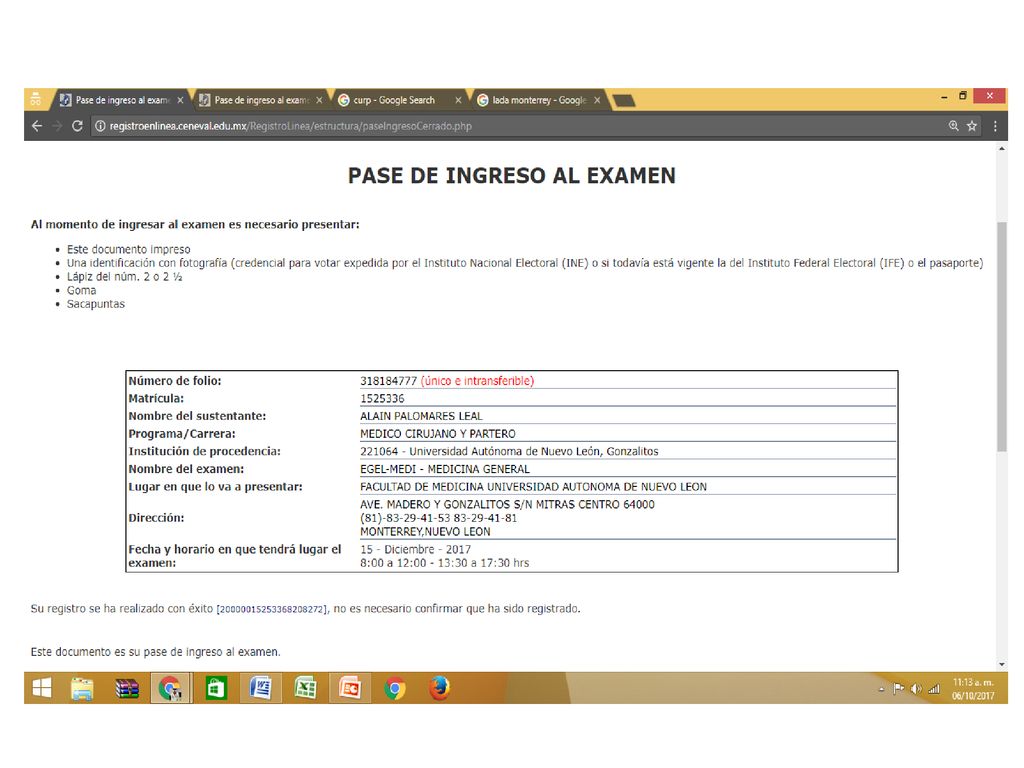This screenshot has width=1024, height=768.
Task: Close the first Pase de ingreso tab
Action: pyautogui.click(x=180, y=101)
